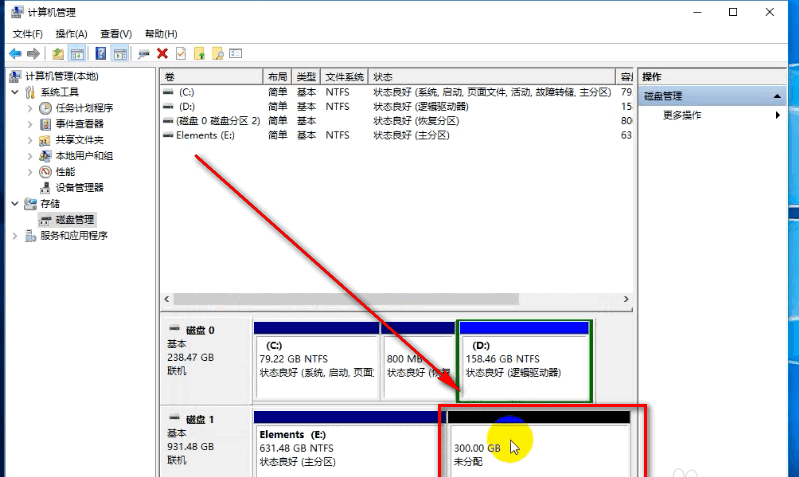Click the red X delete toolbar icon
Viewport: 799px width, 477px height.
pyautogui.click(x=162, y=53)
